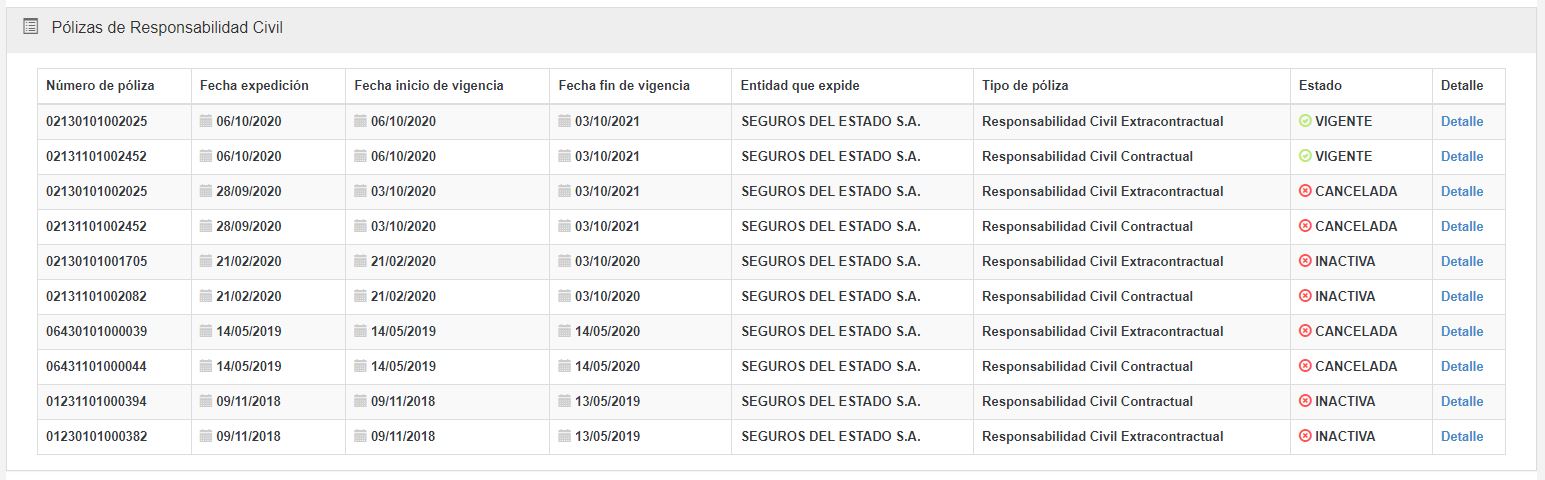Click red INACTIVA icon for policy 02130101001705
Screen dimensions: 1545x480
click(1305, 261)
